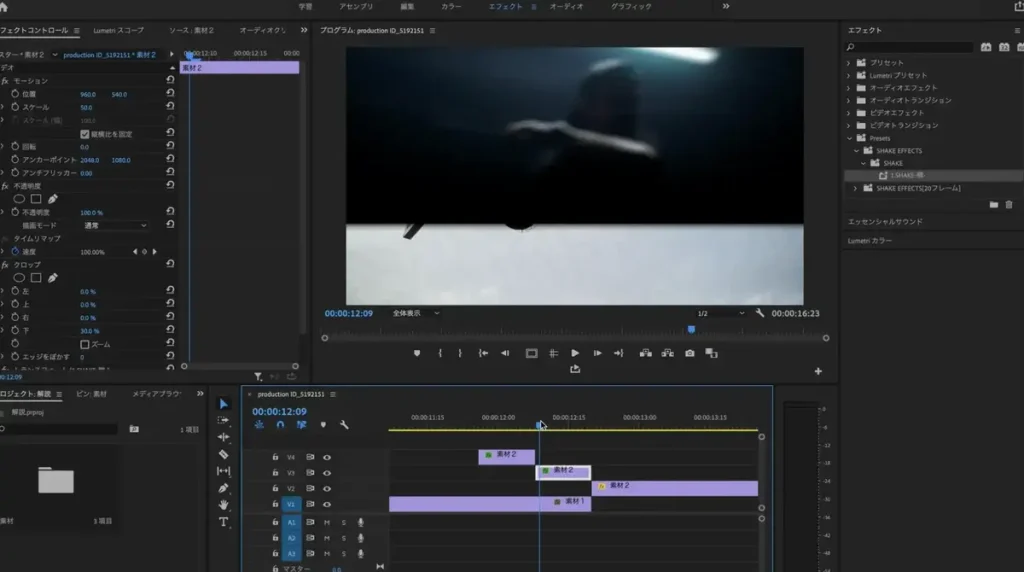Screen dimensions: 1024x572
Task: Select the Pen tool in timeline toolbar
Action: pyautogui.click(x=223, y=488)
